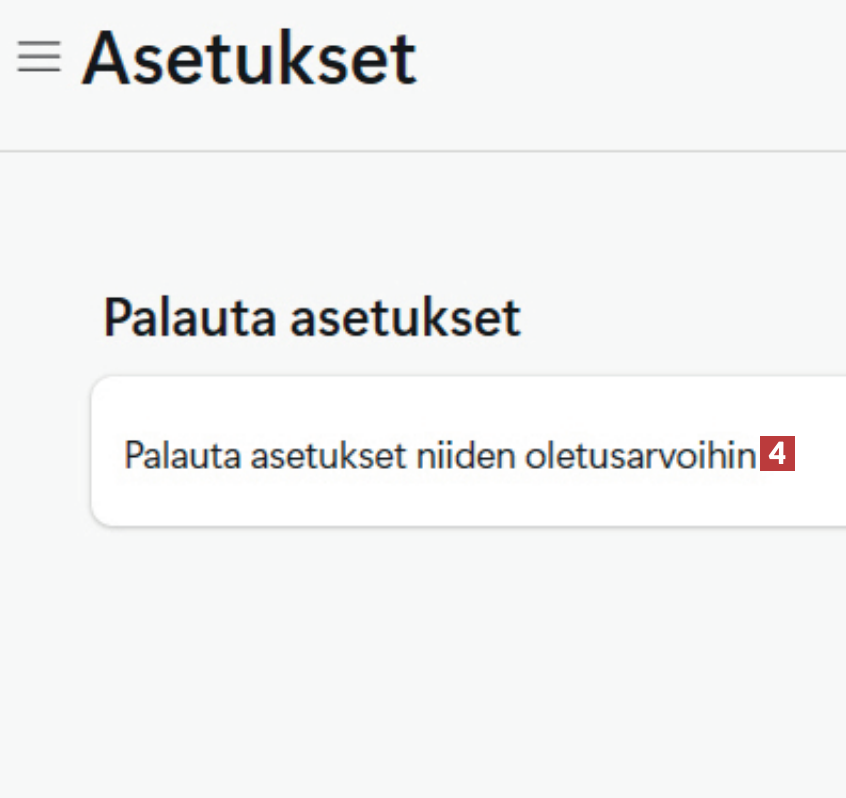Expand the navigation menu icon at top left
This screenshot has width=846, height=798.
[x=39, y=57]
